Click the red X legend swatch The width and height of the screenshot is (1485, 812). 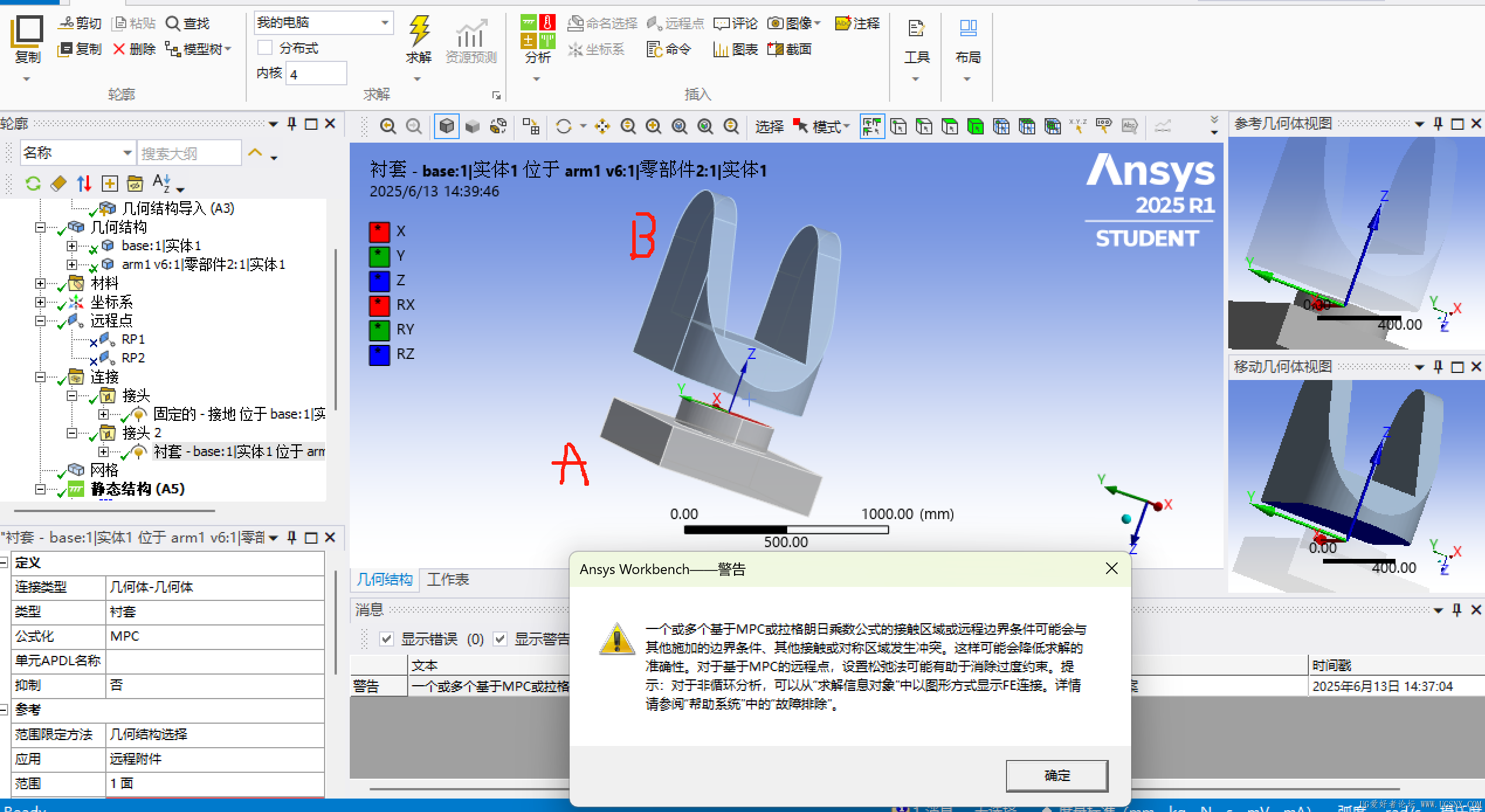pos(379,231)
